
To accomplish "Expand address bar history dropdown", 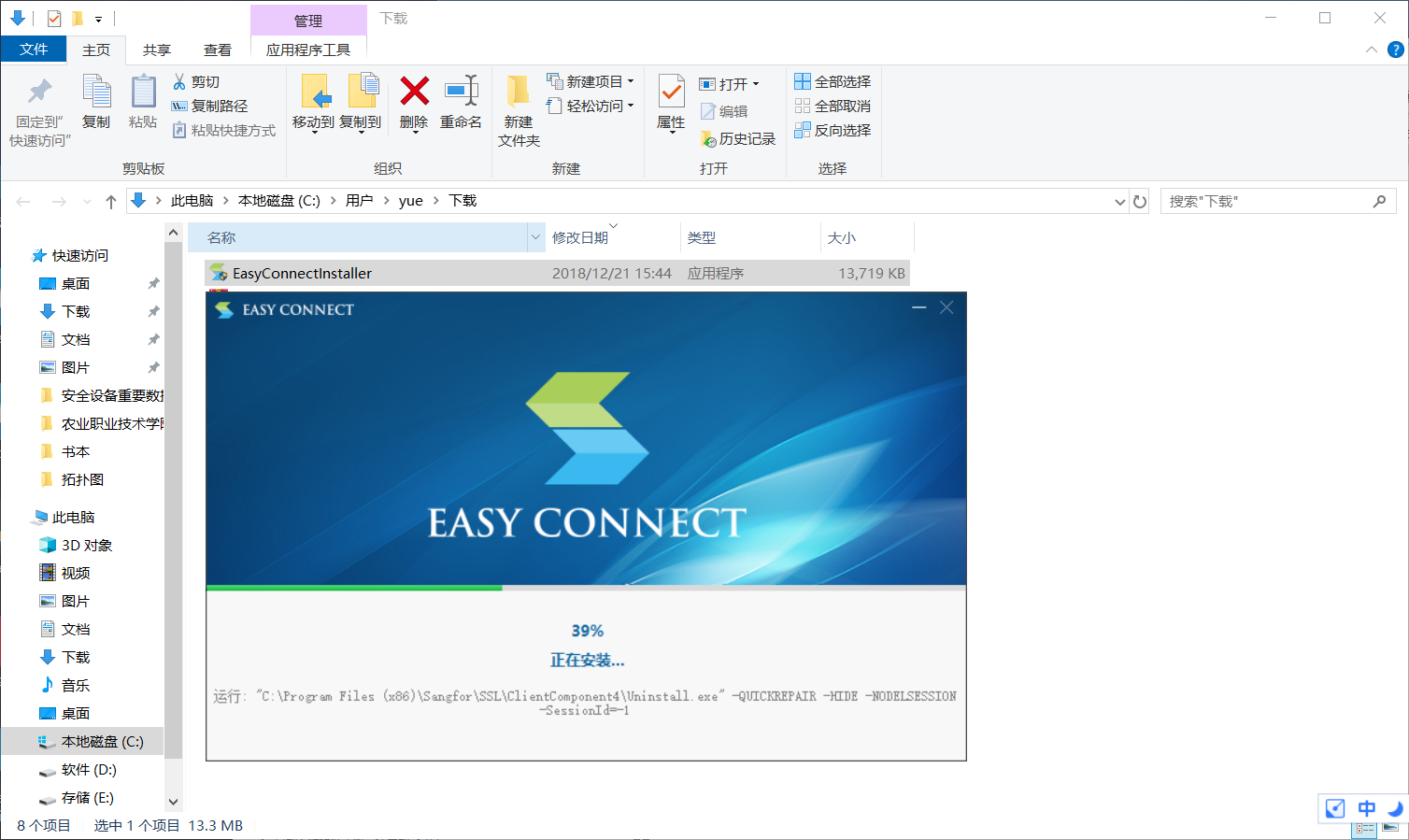I will point(1120,202).
